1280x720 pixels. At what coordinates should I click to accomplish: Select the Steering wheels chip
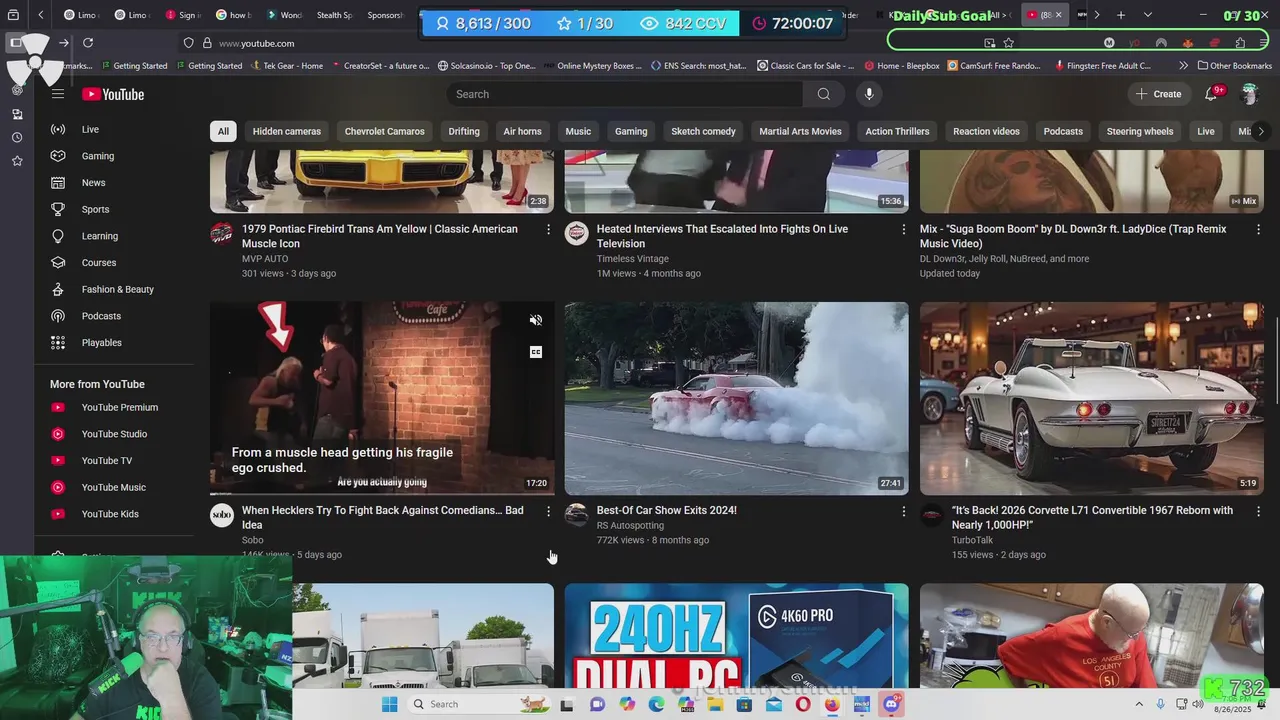pyautogui.click(x=1140, y=131)
